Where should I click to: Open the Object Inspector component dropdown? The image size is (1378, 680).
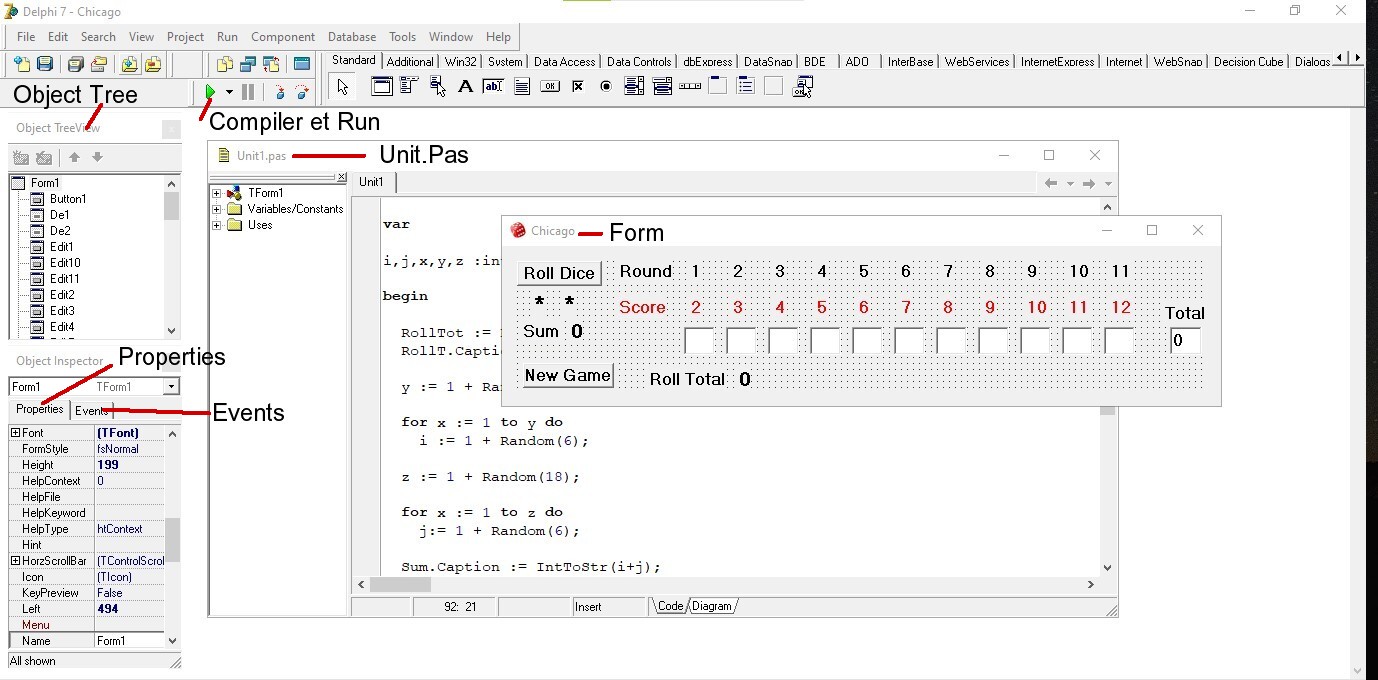pos(172,387)
